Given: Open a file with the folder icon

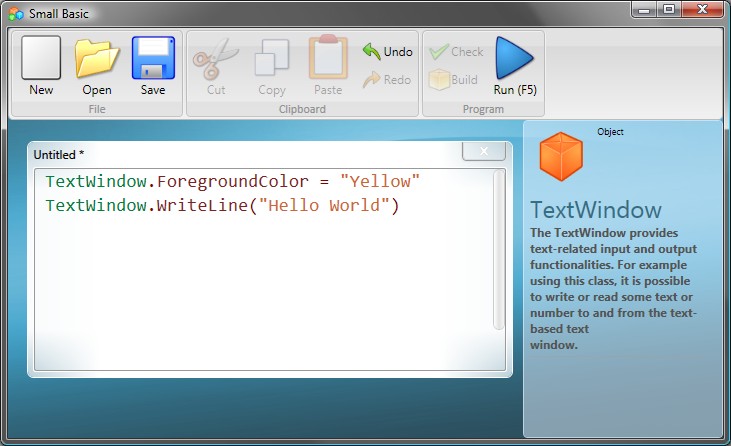Looking at the screenshot, I should point(97,66).
